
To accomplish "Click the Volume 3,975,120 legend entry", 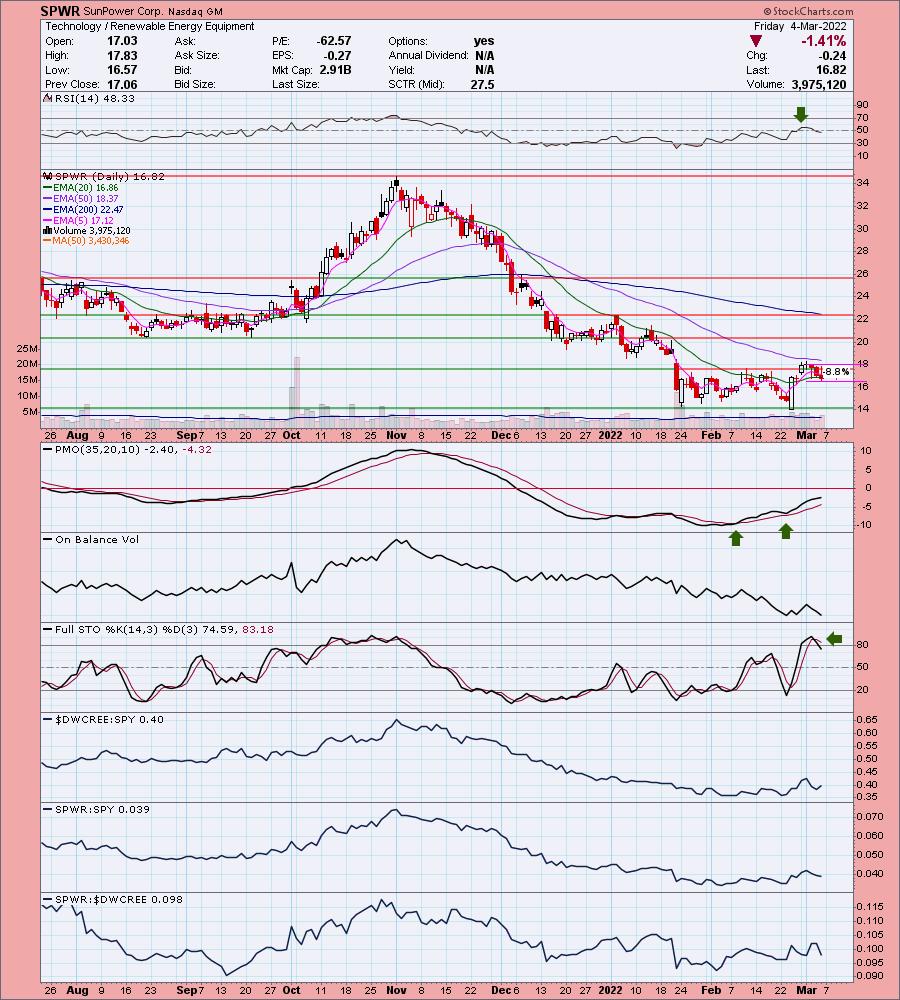I will [87, 230].
